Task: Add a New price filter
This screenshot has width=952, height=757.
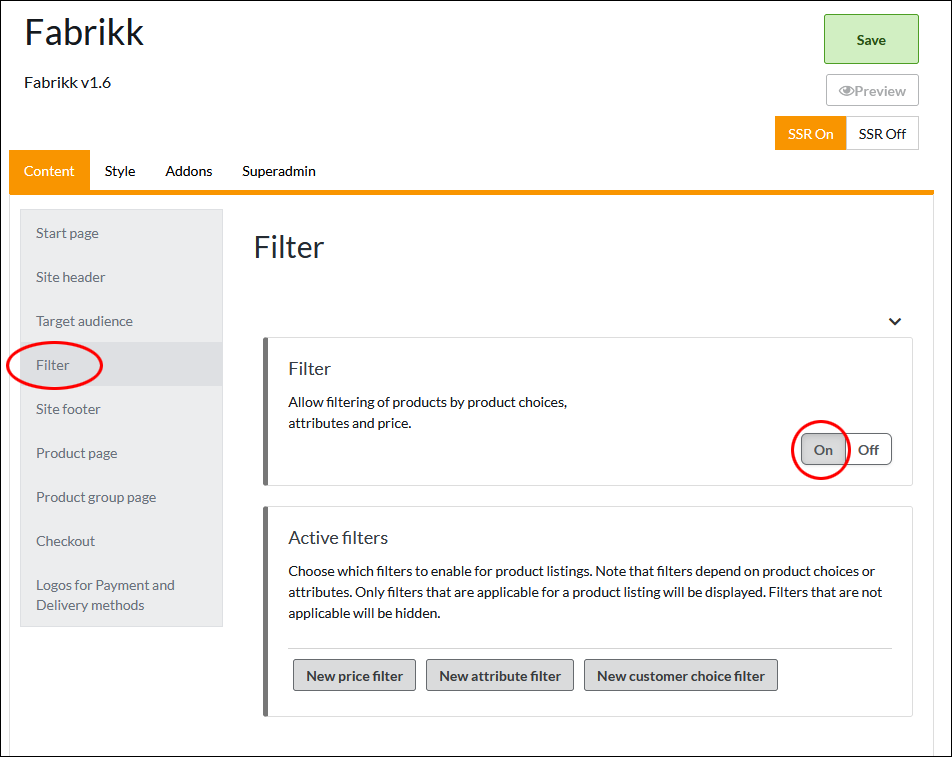Action: tap(354, 676)
